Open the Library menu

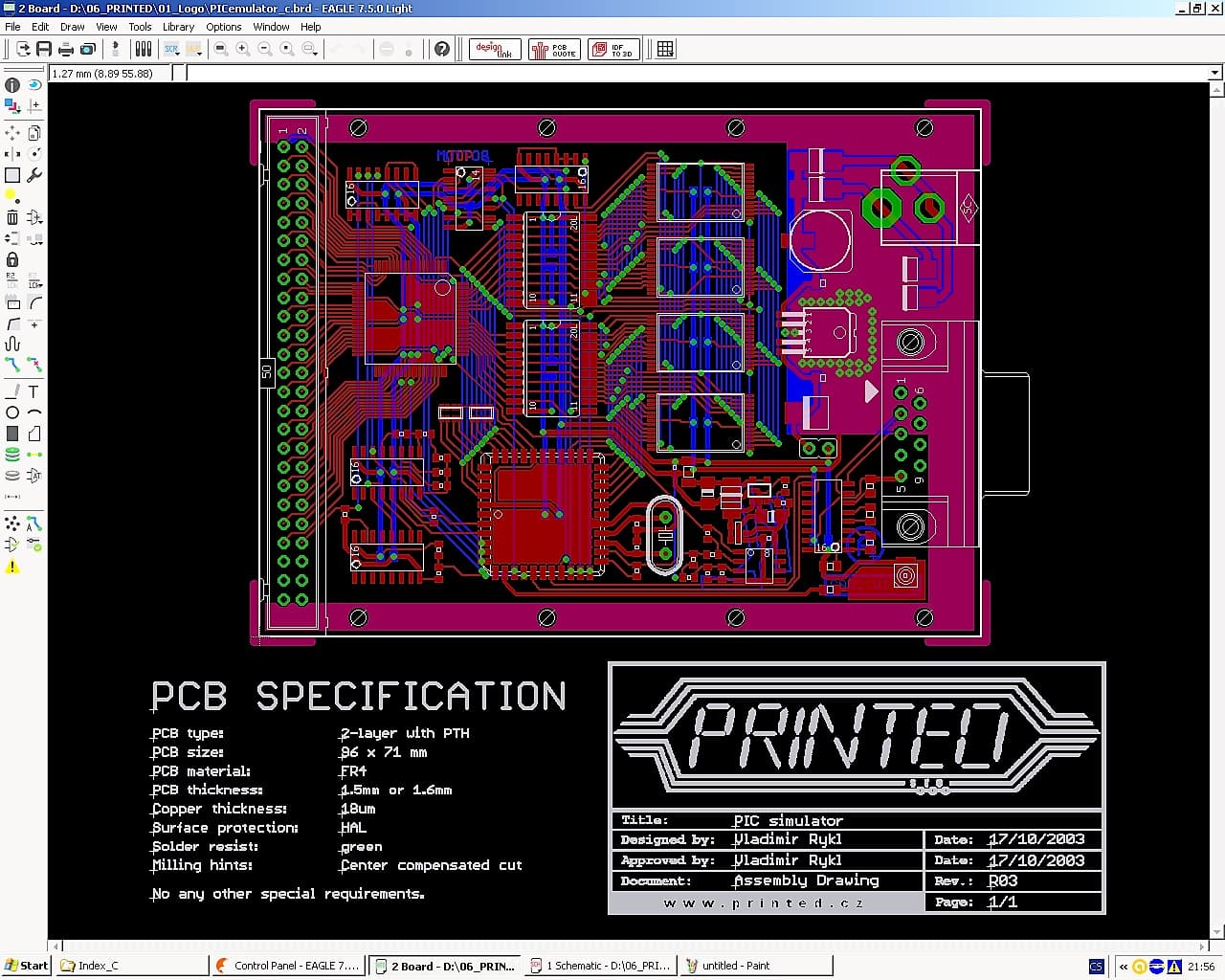[x=178, y=27]
